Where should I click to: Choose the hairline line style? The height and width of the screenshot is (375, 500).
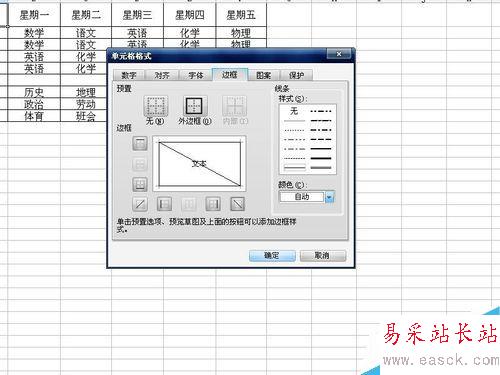pyautogui.click(x=294, y=121)
